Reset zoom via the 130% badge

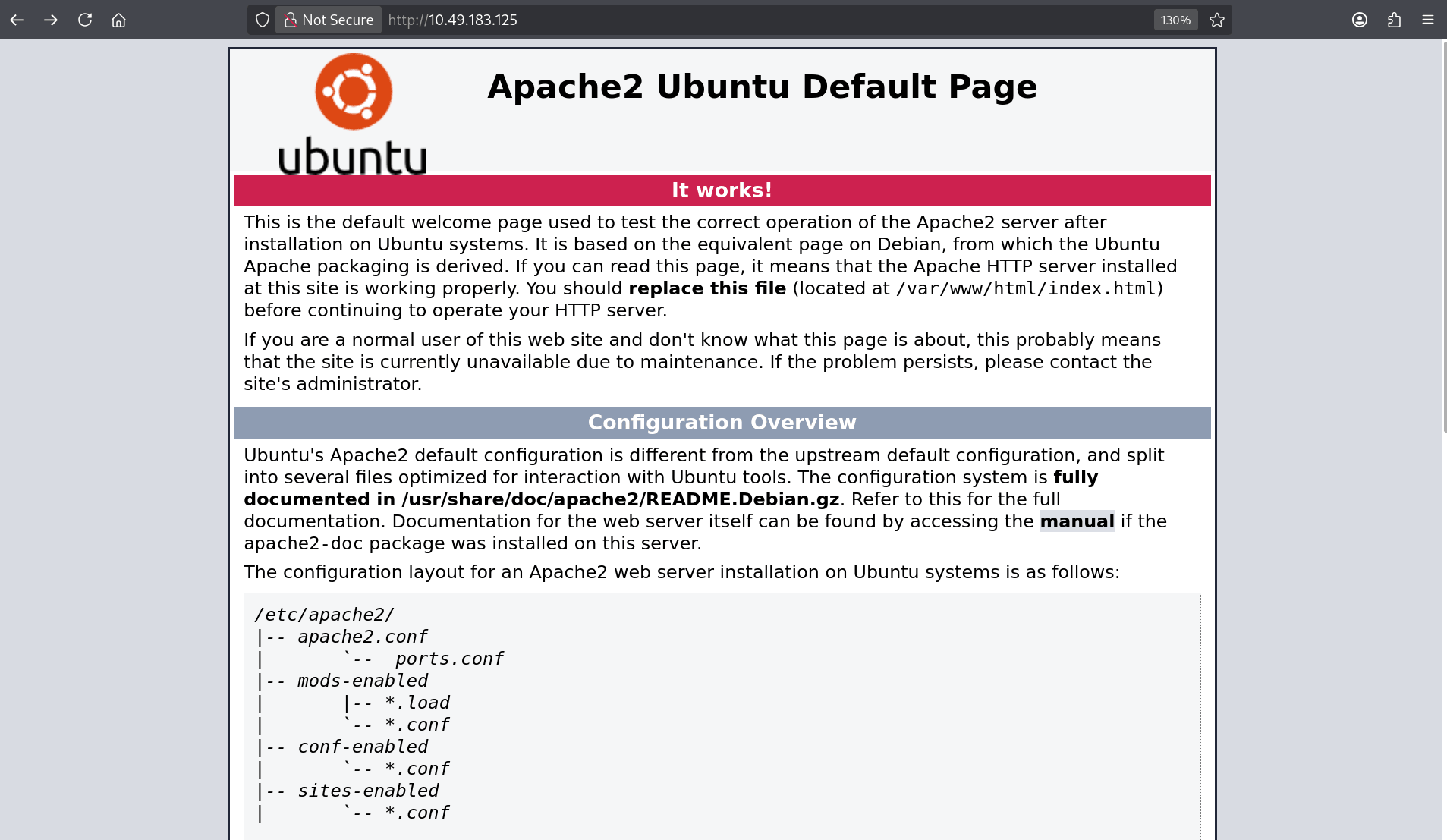1175,20
